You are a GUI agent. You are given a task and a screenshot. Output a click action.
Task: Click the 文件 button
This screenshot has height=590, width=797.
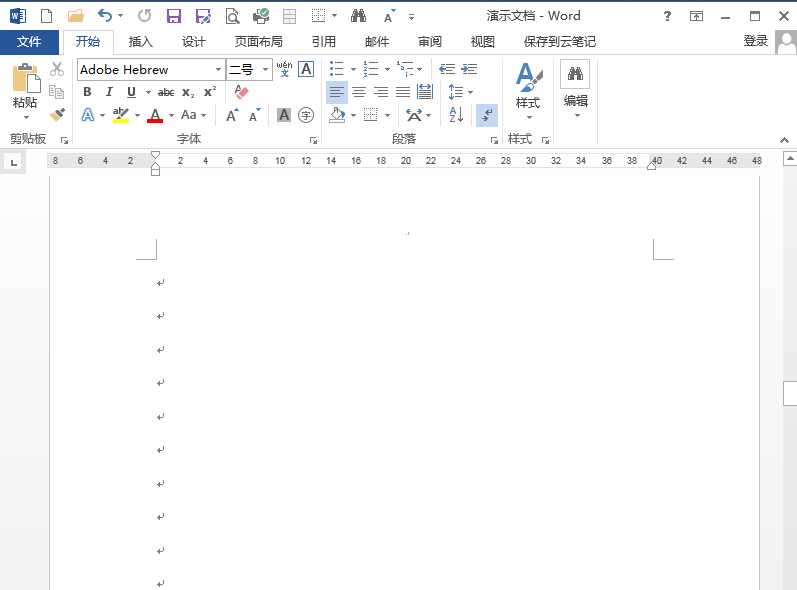(x=29, y=42)
